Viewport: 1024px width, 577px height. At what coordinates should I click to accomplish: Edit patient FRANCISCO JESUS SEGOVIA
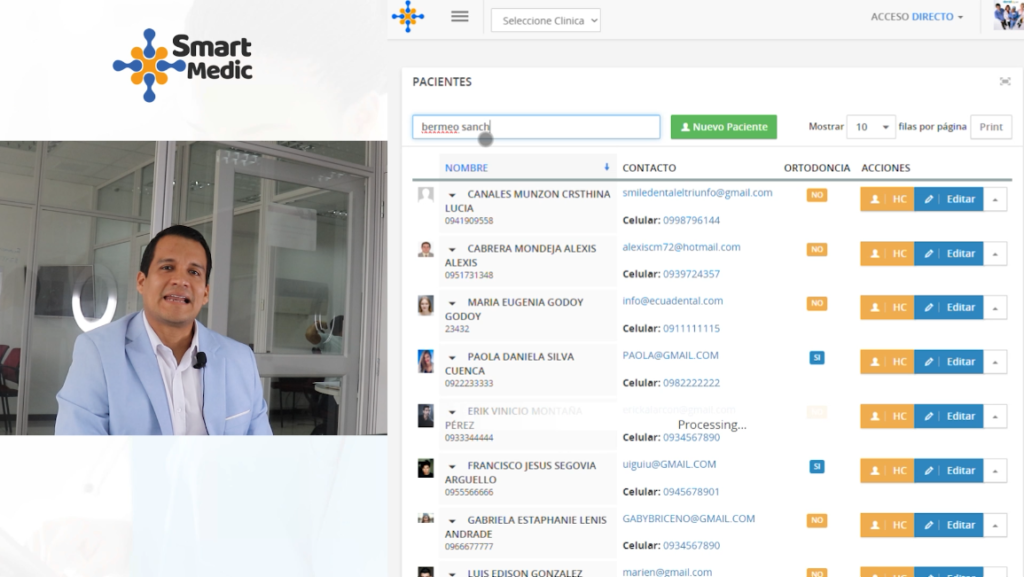tap(949, 471)
